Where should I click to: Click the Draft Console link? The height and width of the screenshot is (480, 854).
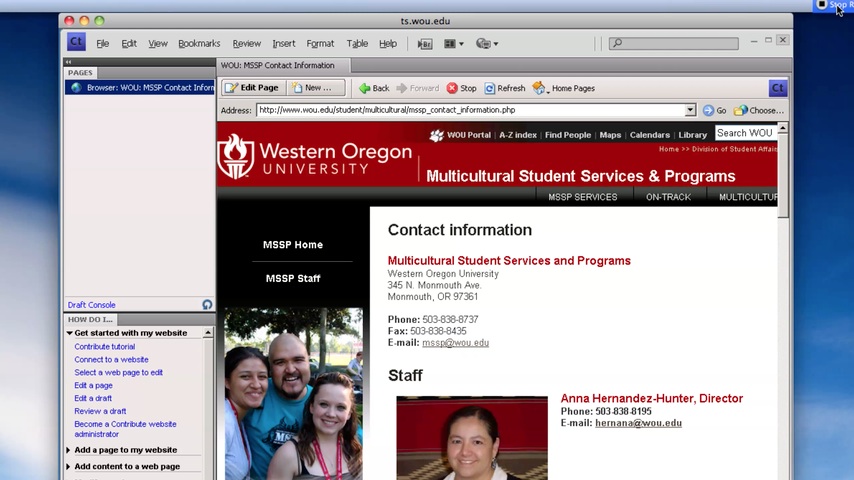[x=92, y=305]
